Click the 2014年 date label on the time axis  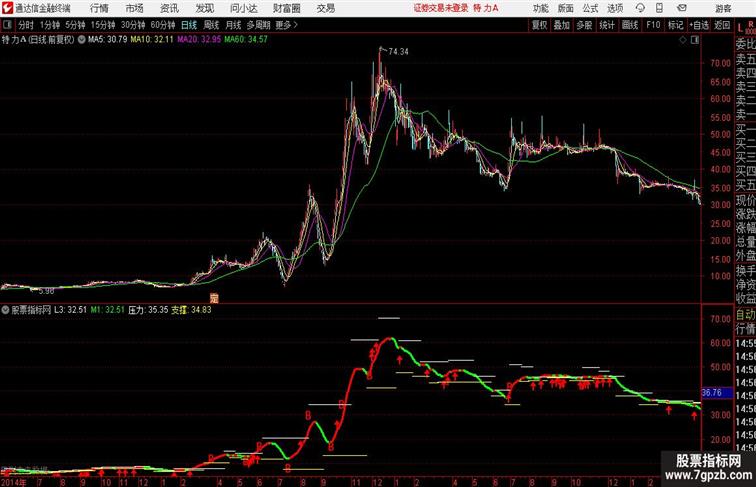[14, 482]
